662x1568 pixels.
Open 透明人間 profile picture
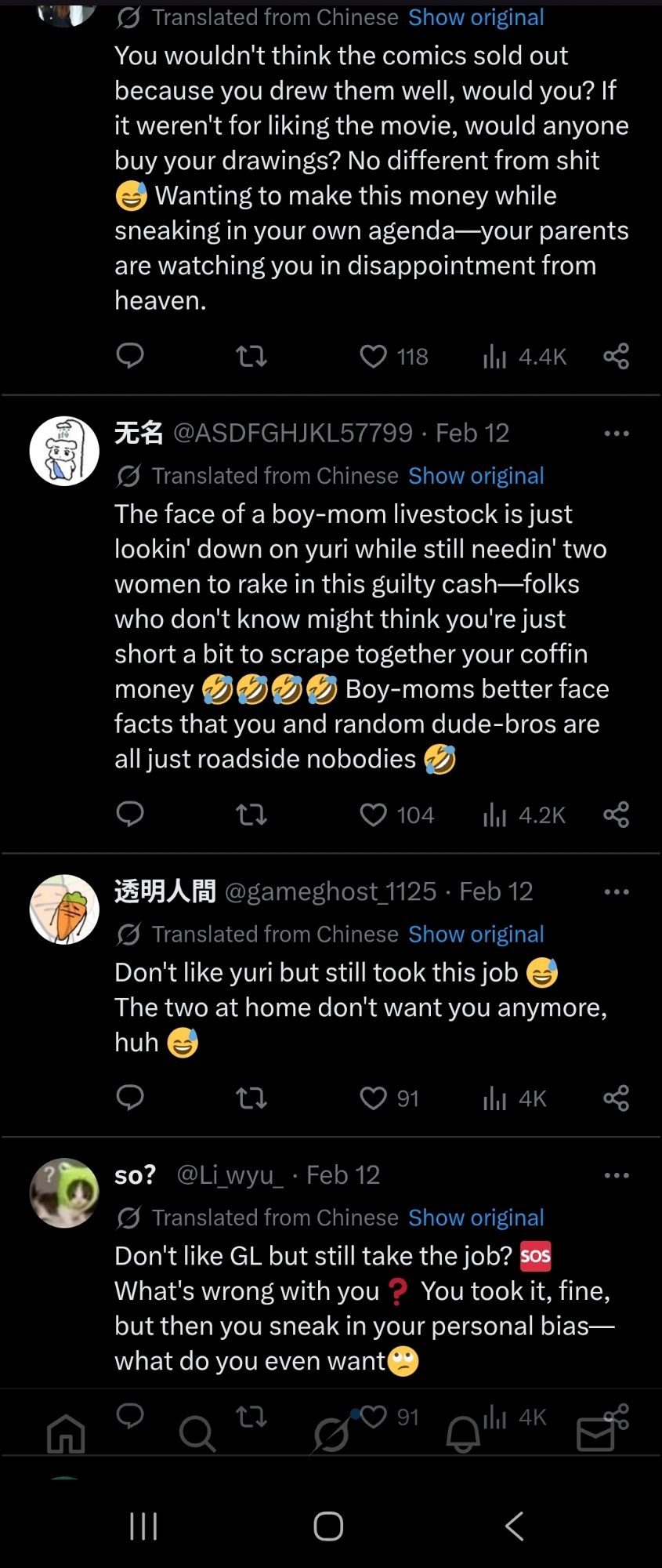click(x=64, y=909)
